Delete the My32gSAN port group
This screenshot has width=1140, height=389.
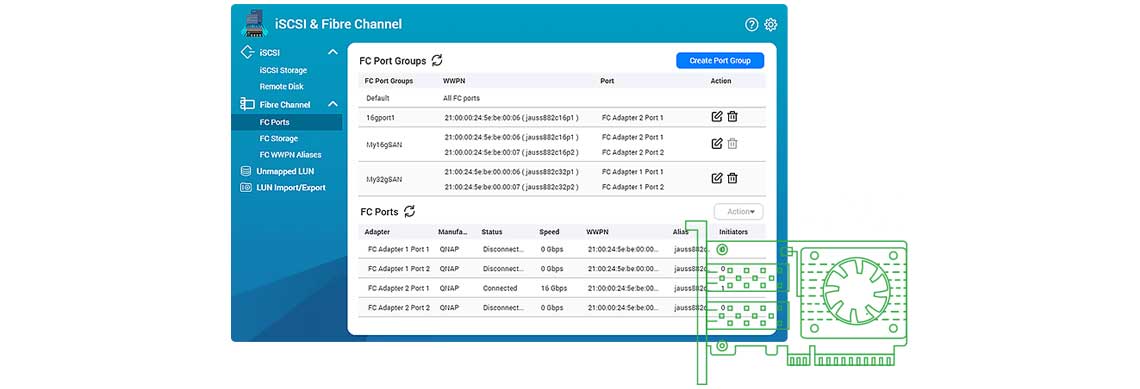click(x=733, y=178)
